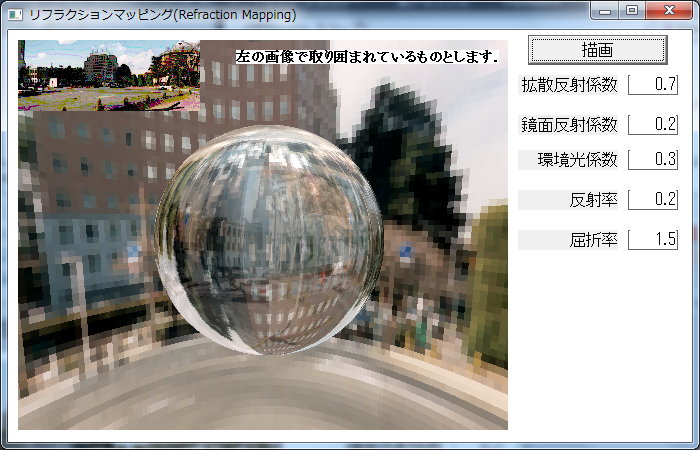Click the 拡散反射係数 label
Image resolution: width=700 pixels, height=450 pixels.
pos(568,85)
